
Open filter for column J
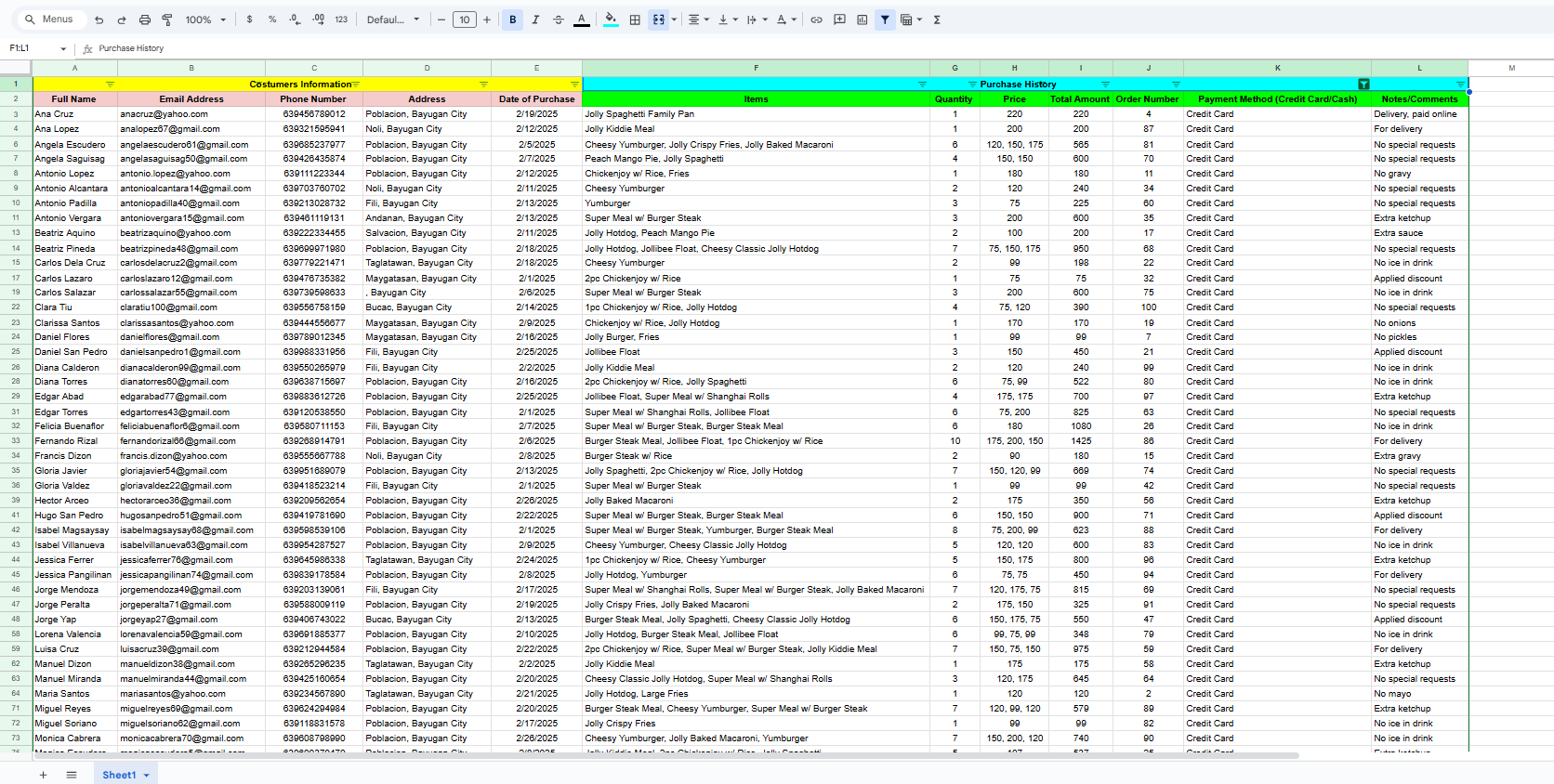pos(1176,85)
